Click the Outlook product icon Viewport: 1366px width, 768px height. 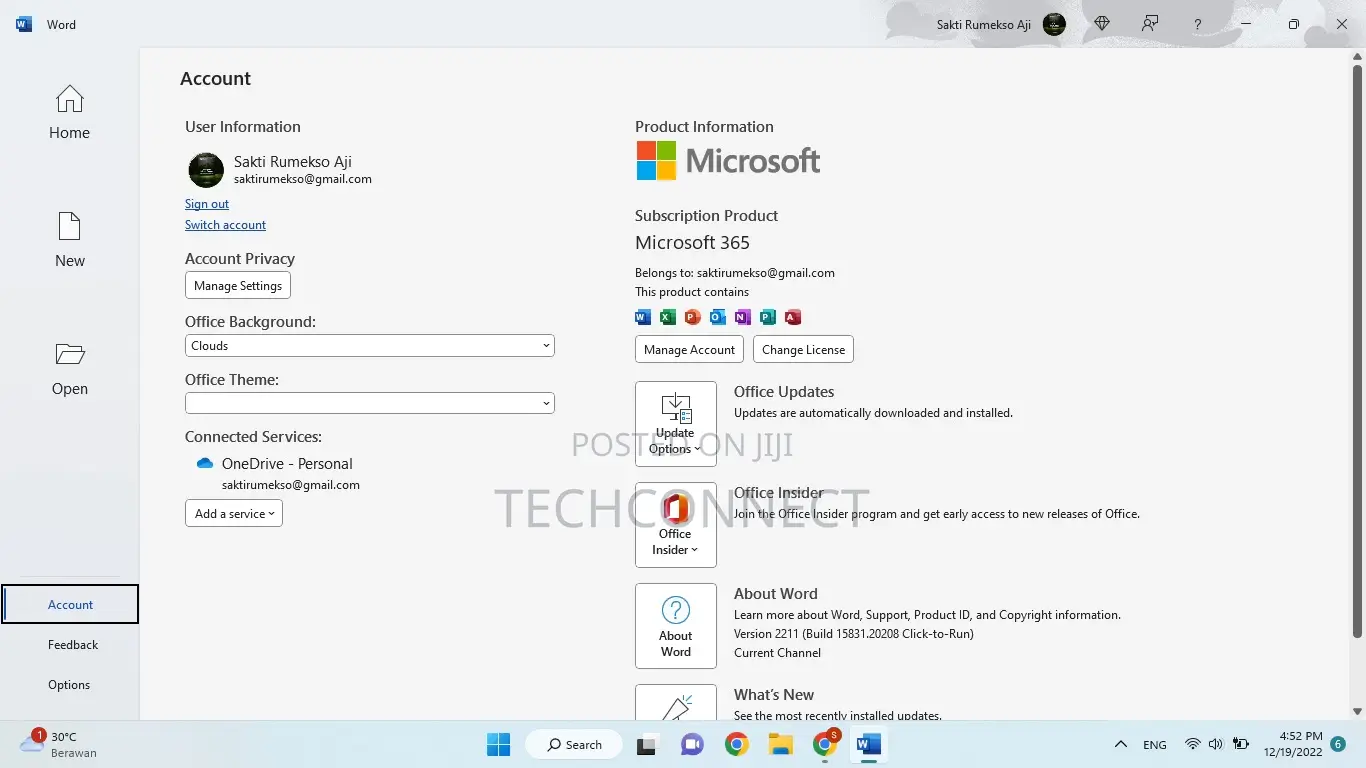coord(718,317)
